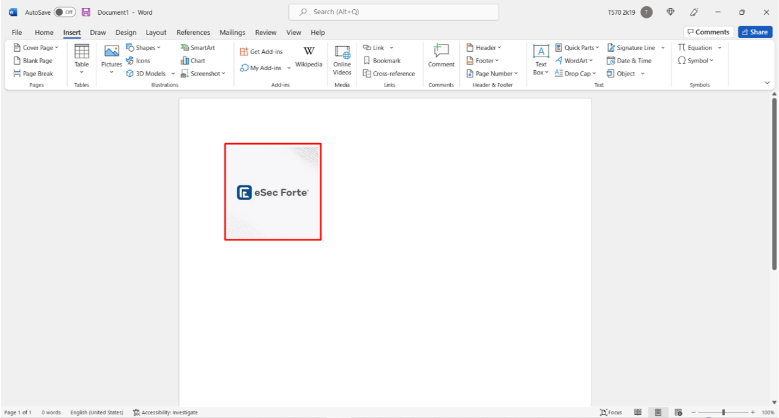Viewport: 779px width, 418px height.
Task: Open My Add-ins
Action: 261,68
